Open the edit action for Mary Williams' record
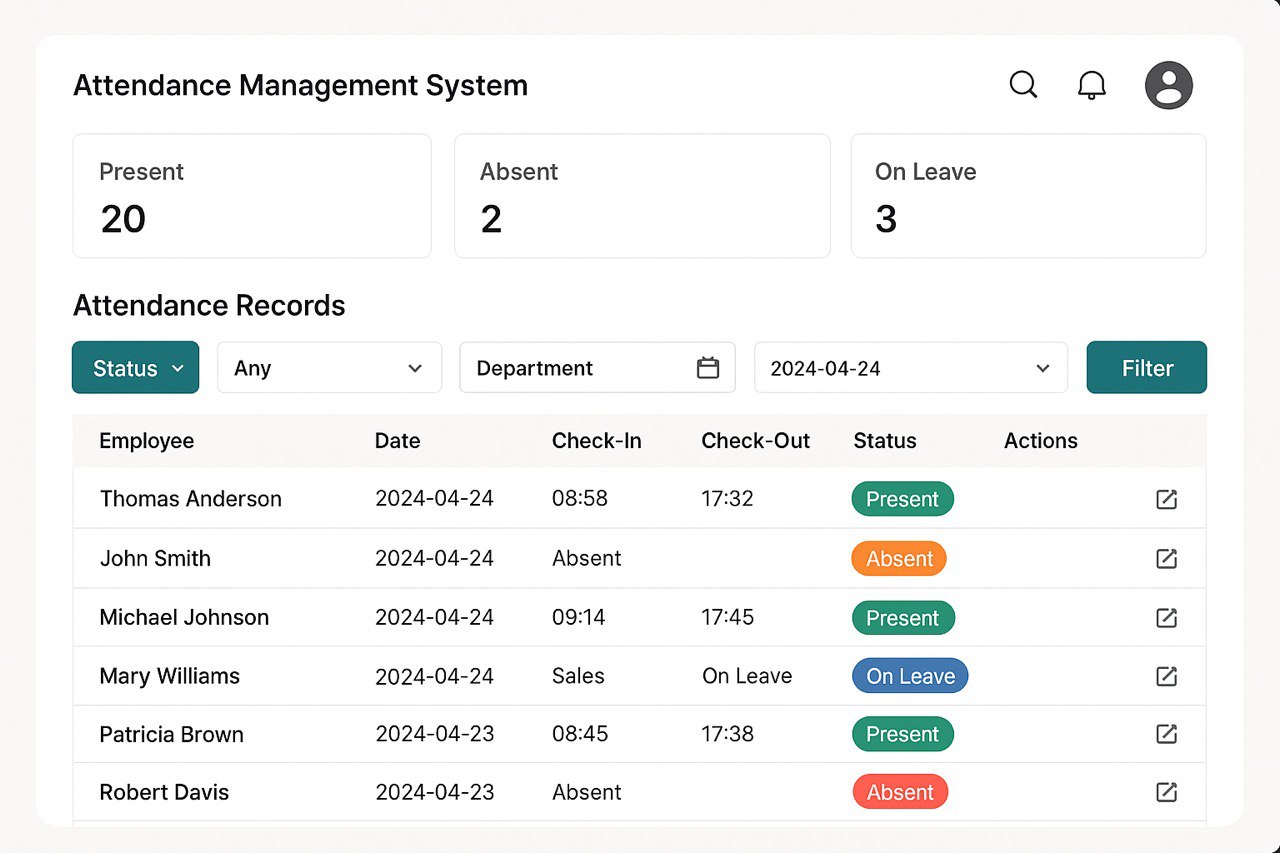 1166,676
